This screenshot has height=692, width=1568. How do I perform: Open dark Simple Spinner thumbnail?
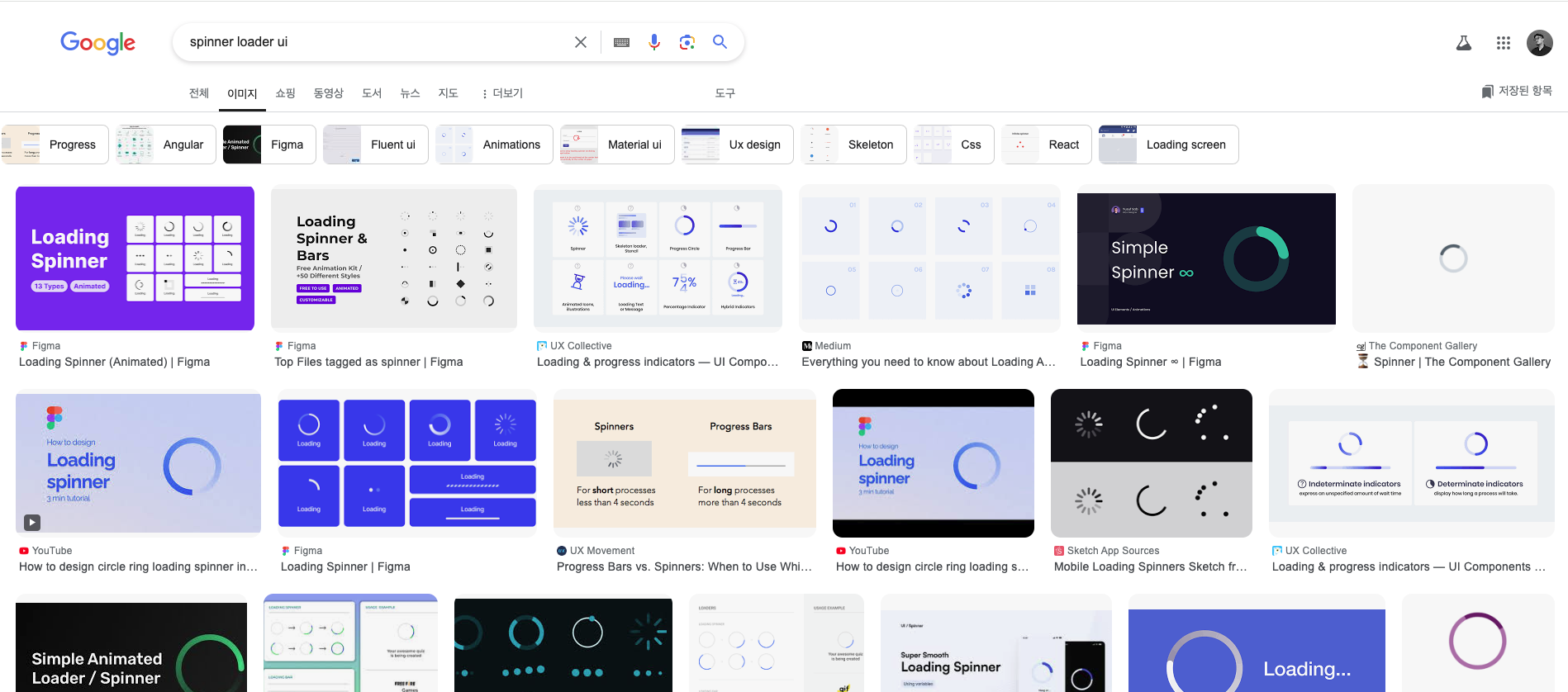tap(1206, 258)
